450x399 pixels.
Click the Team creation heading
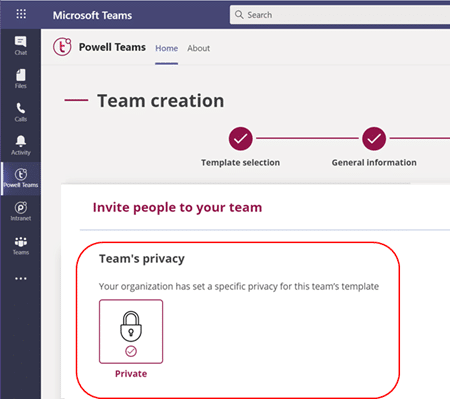(x=160, y=101)
